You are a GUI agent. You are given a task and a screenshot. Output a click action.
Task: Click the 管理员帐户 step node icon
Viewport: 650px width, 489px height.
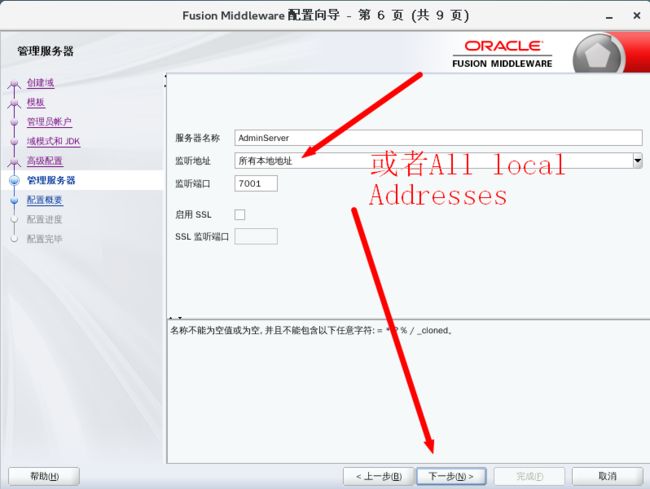pos(15,122)
